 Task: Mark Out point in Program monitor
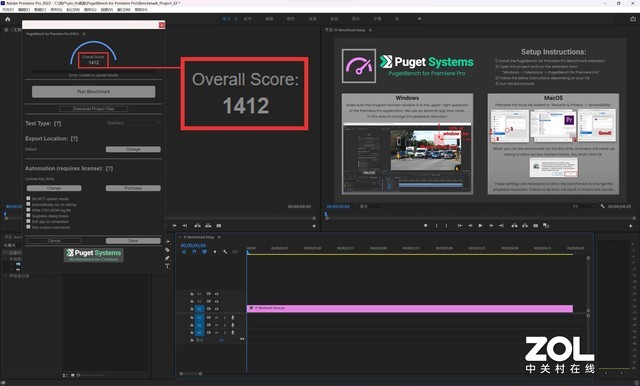446,225
